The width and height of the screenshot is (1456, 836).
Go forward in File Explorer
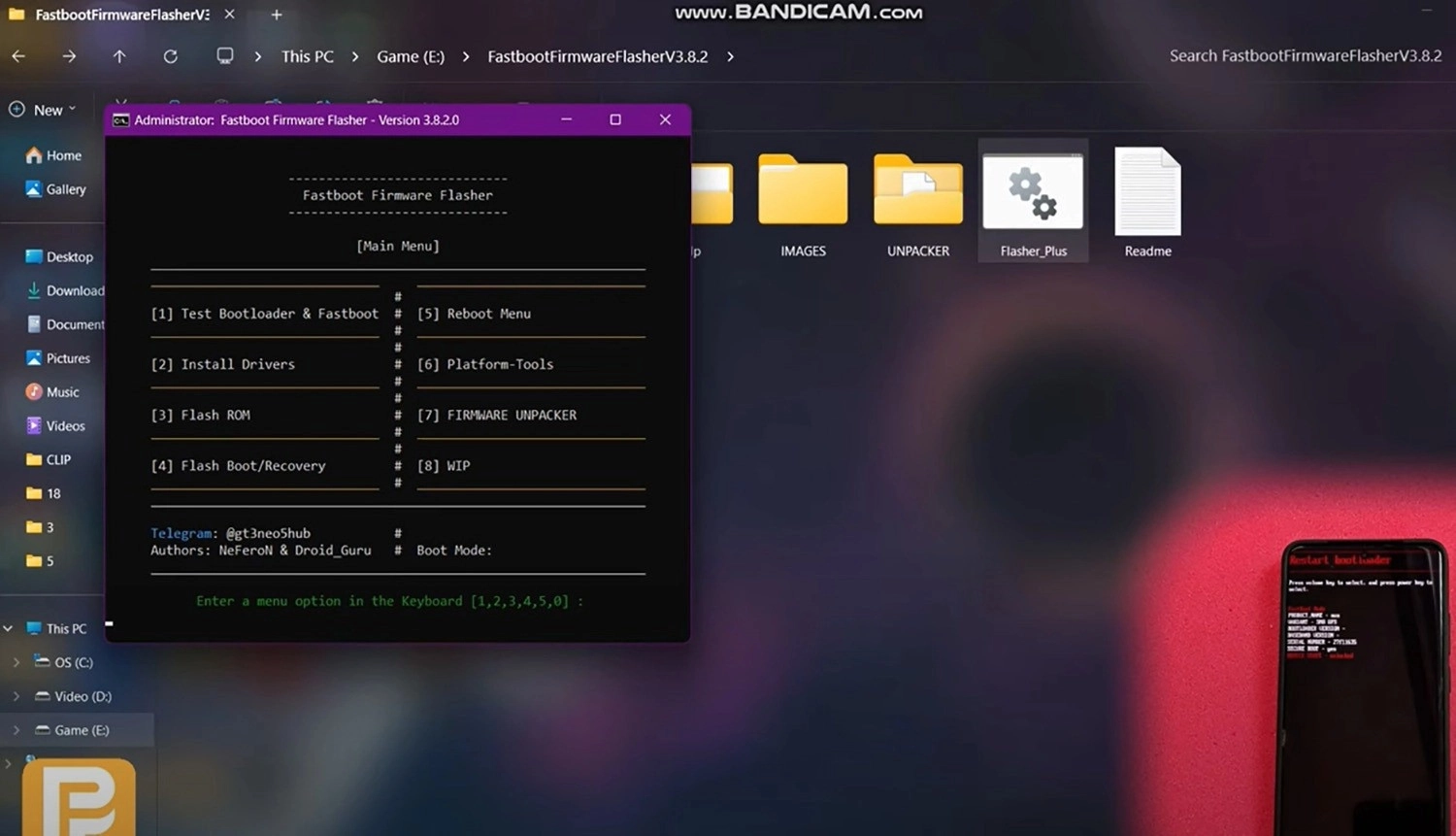[69, 56]
